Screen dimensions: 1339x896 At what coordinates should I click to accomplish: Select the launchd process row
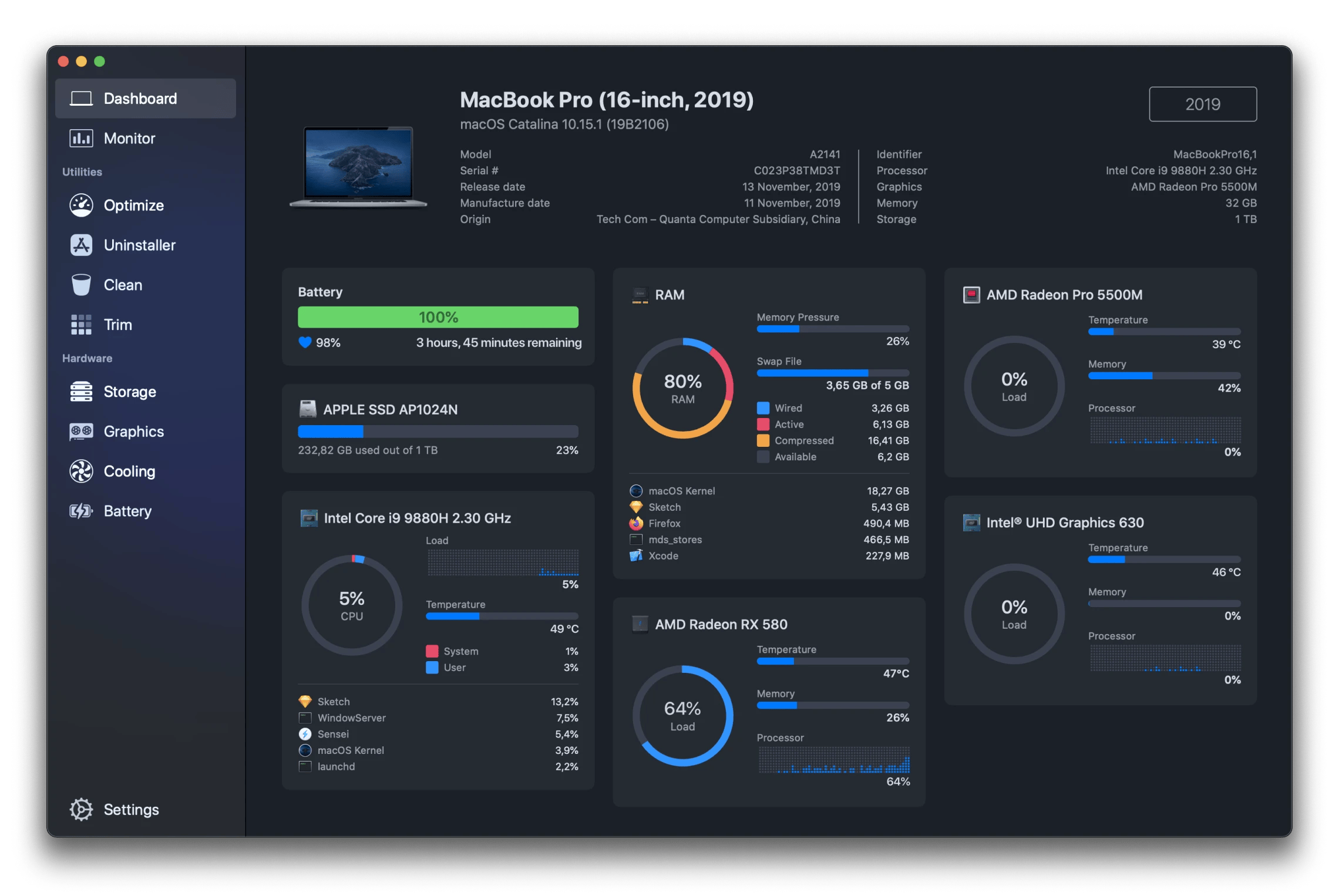point(438,767)
